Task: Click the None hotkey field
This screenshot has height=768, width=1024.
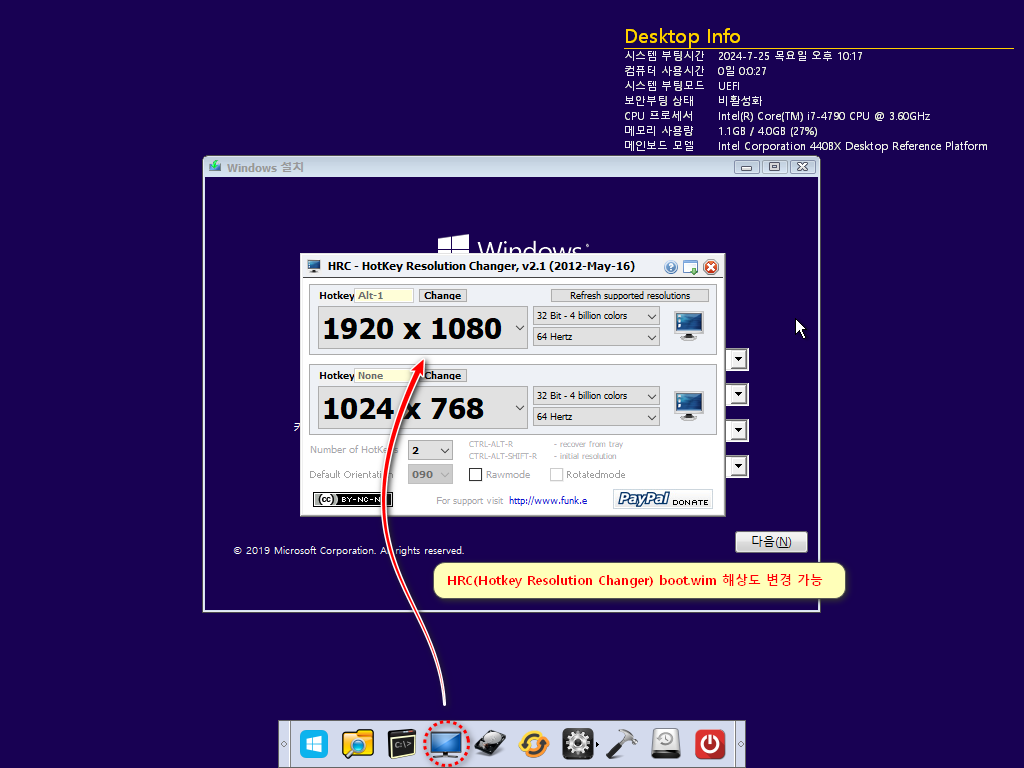Action: click(x=384, y=376)
